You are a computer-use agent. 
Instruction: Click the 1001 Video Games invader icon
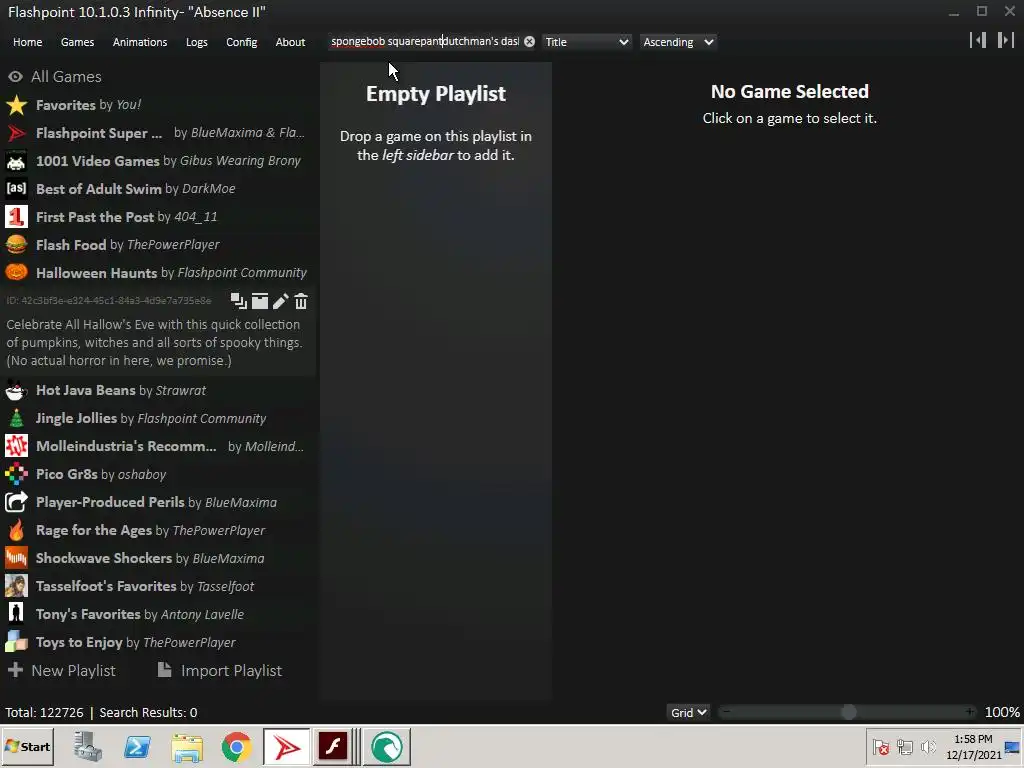pyautogui.click(x=16, y=161)
